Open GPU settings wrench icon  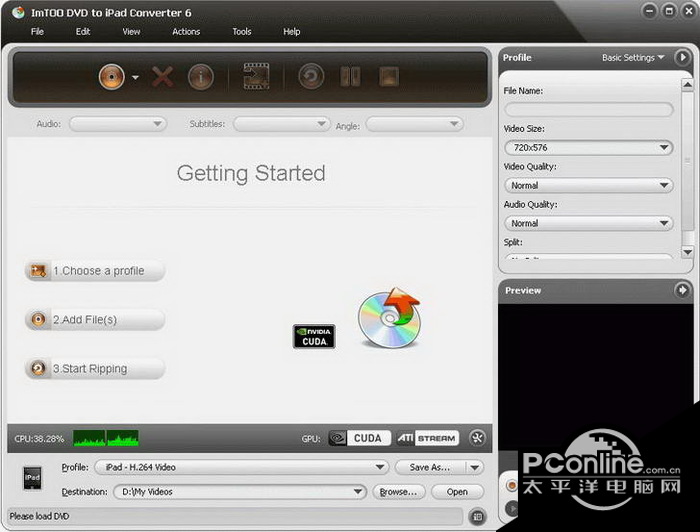click(x=477, y=438)
